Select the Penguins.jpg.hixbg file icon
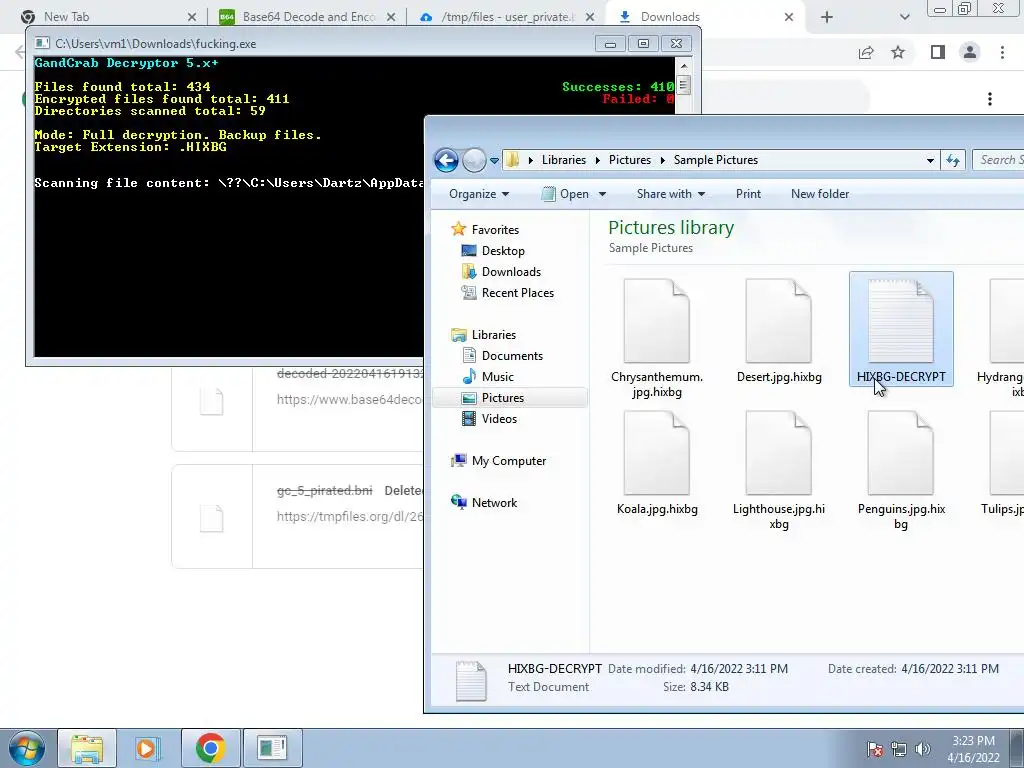1024x768 pixels. [901, 453]
